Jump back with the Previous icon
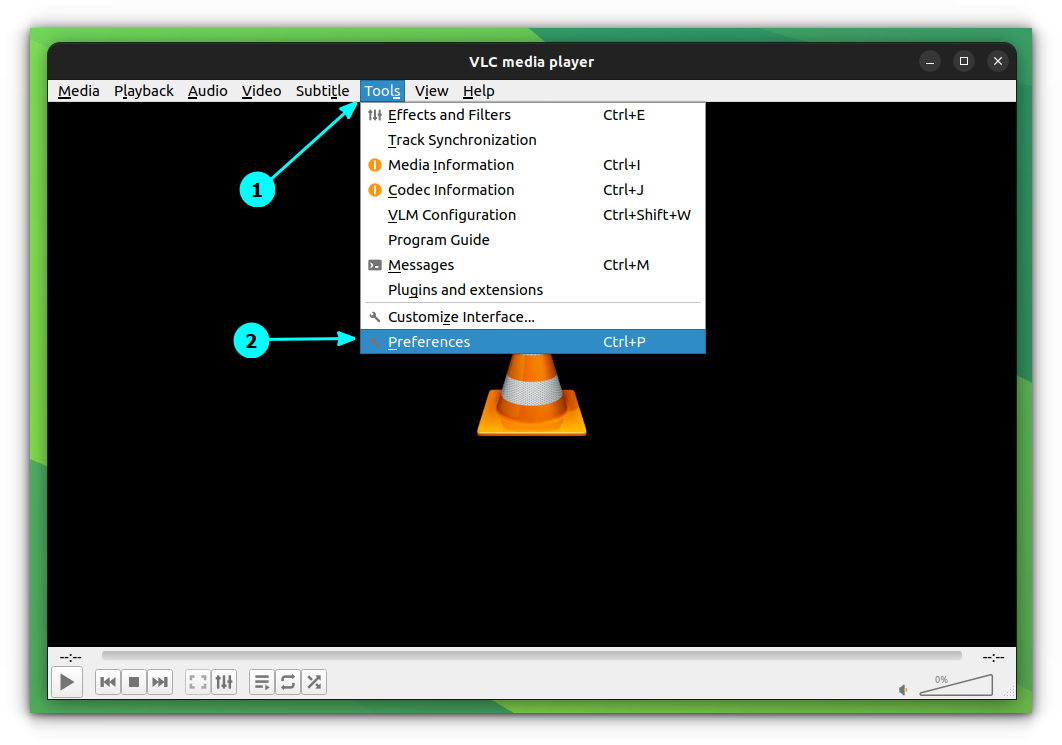 tap(108, 681)
